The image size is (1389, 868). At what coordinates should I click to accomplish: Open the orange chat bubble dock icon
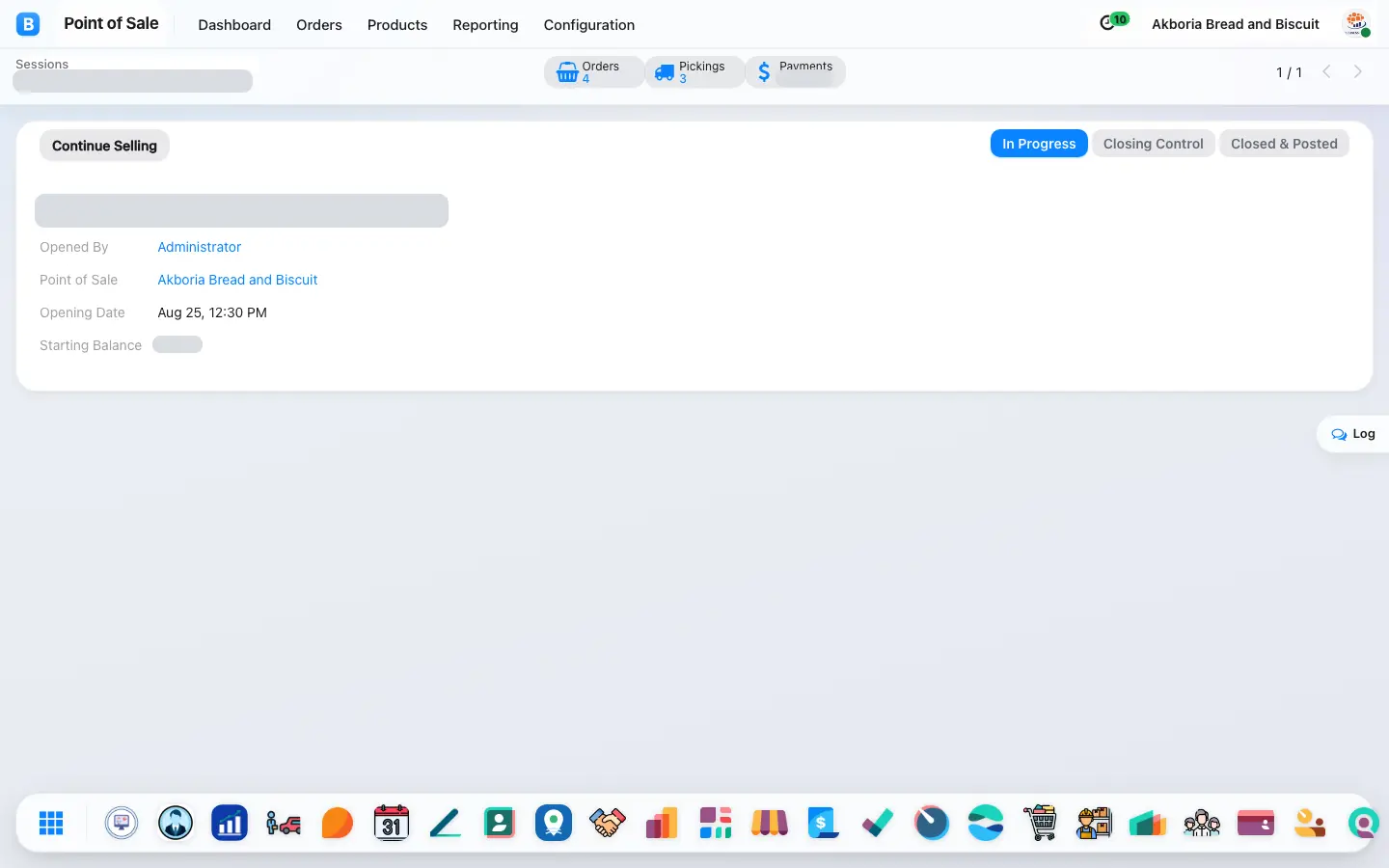[338, 823]
